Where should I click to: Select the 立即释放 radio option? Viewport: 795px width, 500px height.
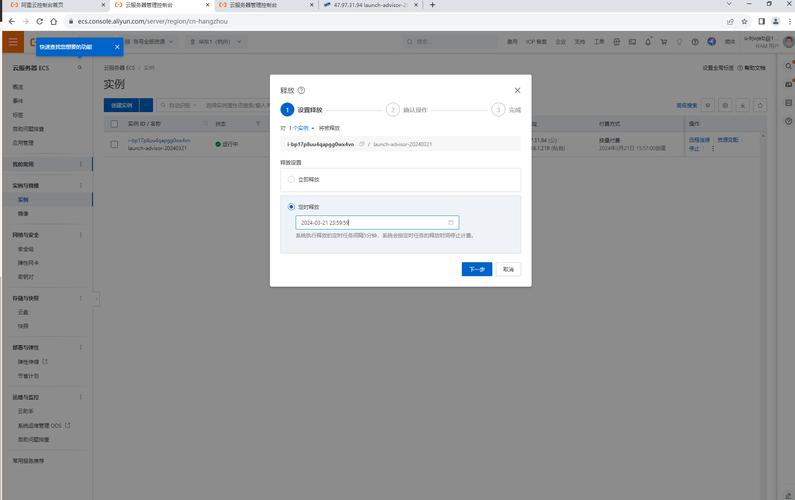pos(291,179)
